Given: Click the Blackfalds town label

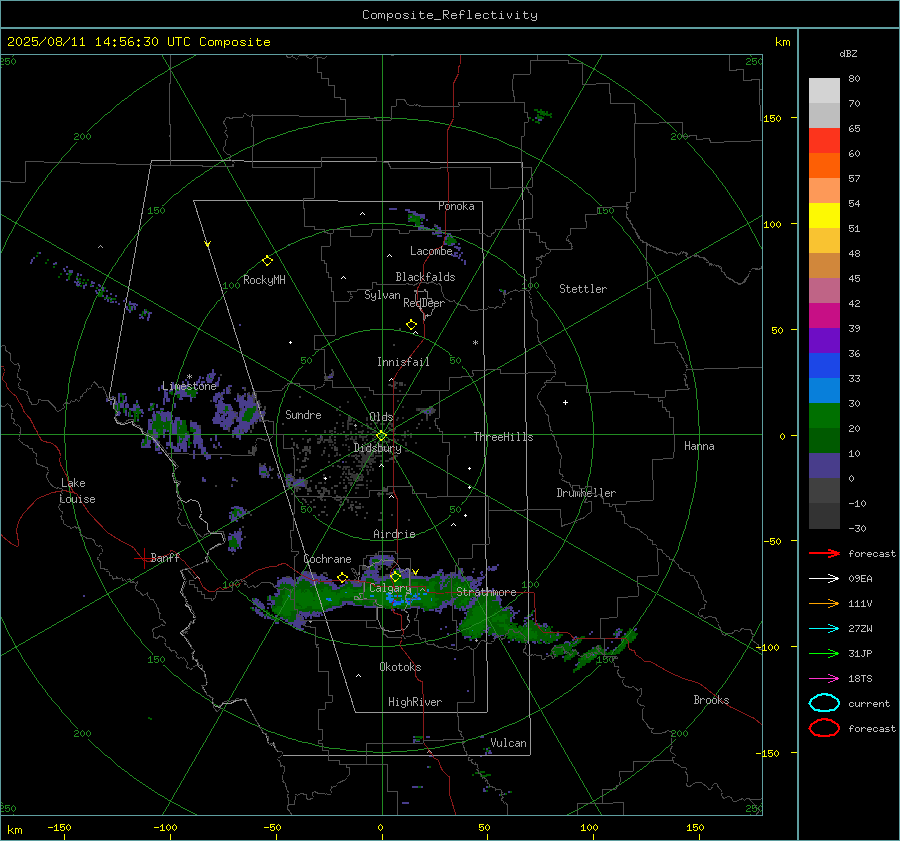Looking at the screenshot, I should point(425,277).
